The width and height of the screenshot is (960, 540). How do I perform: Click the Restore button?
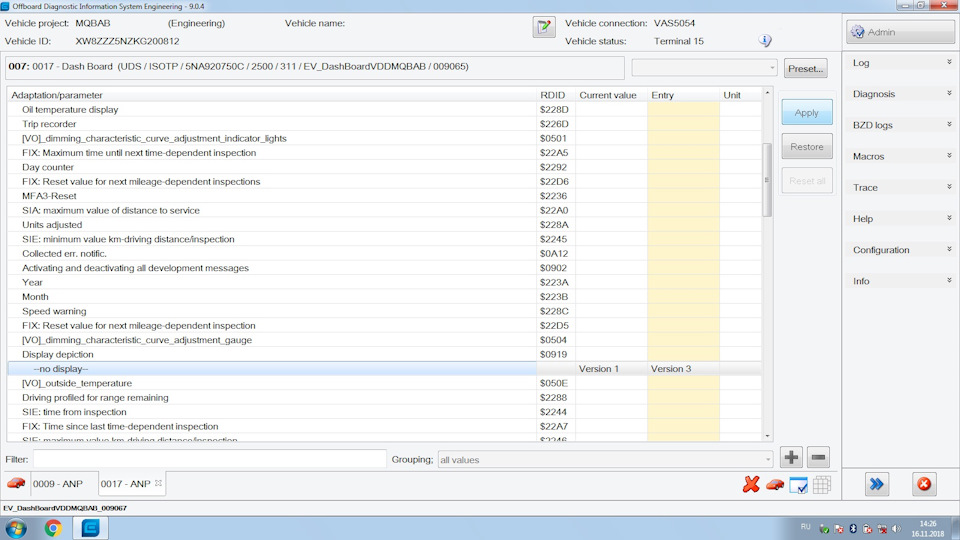(x=806, y=147)
